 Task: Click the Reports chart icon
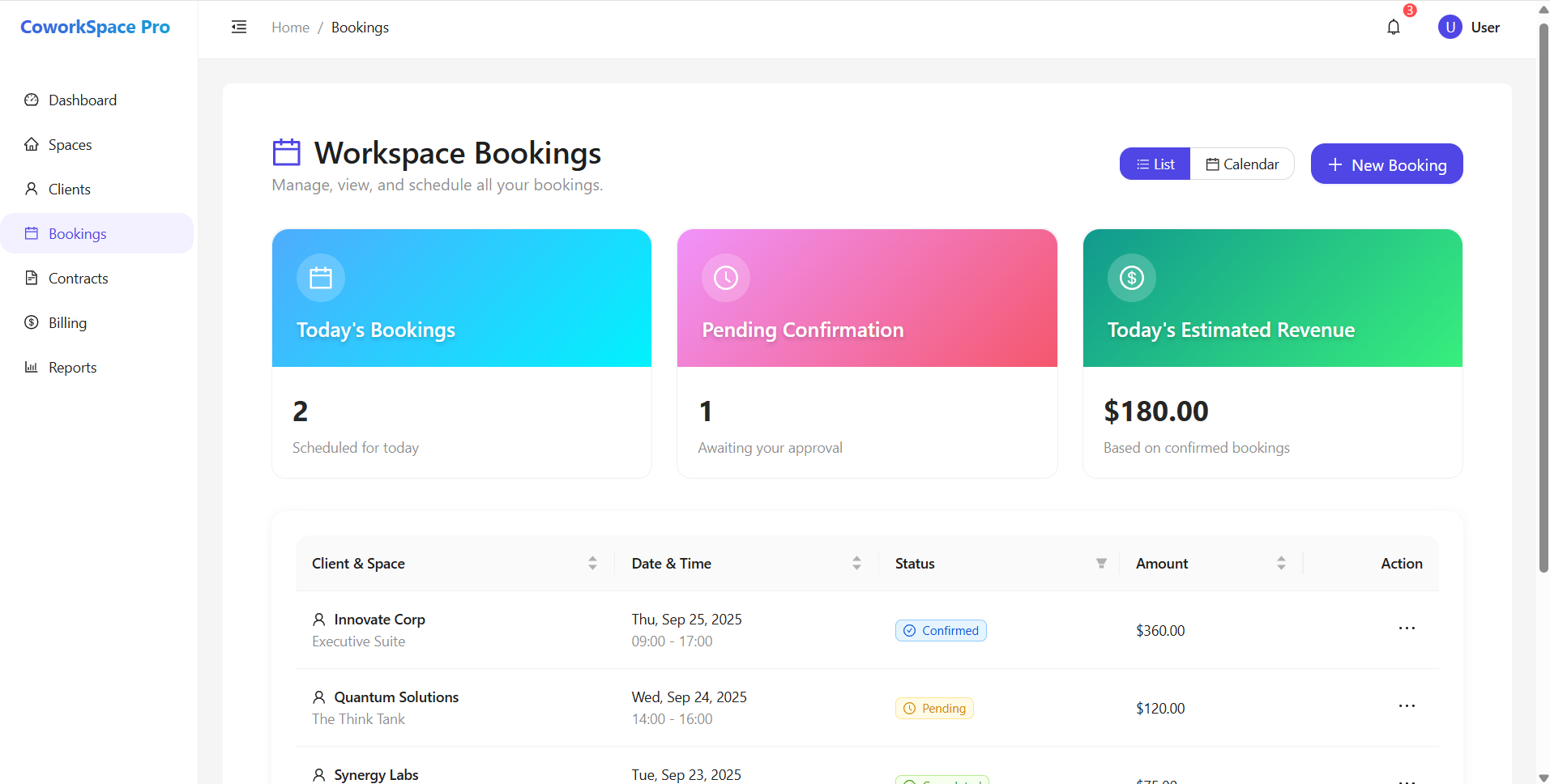32,368
